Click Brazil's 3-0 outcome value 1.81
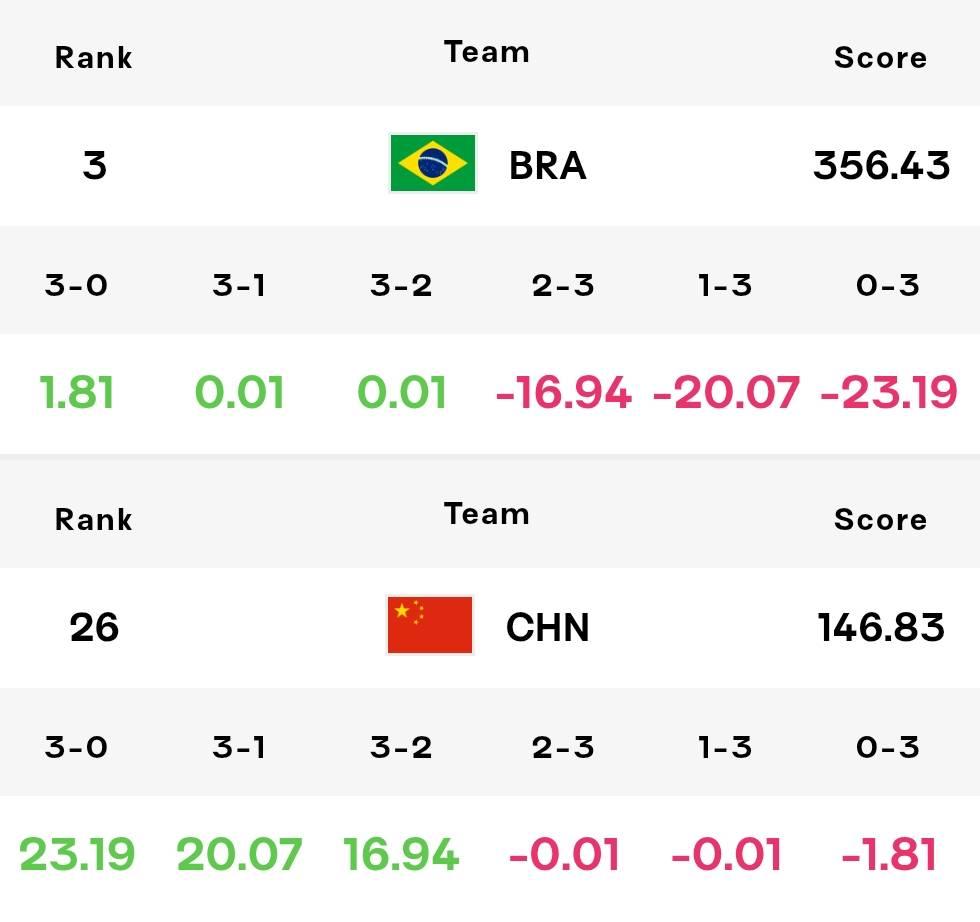This screenshot has height=922, width=980. point(76,393)
